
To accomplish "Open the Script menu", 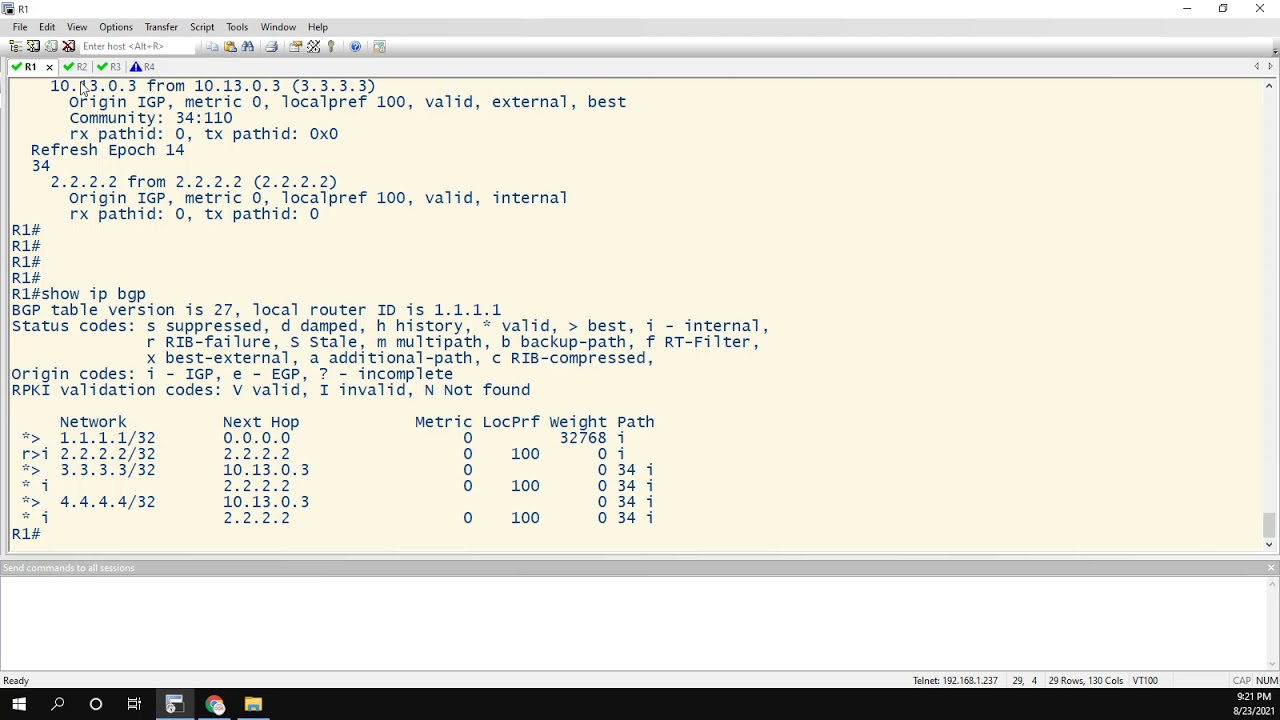I will coord(202,27).
